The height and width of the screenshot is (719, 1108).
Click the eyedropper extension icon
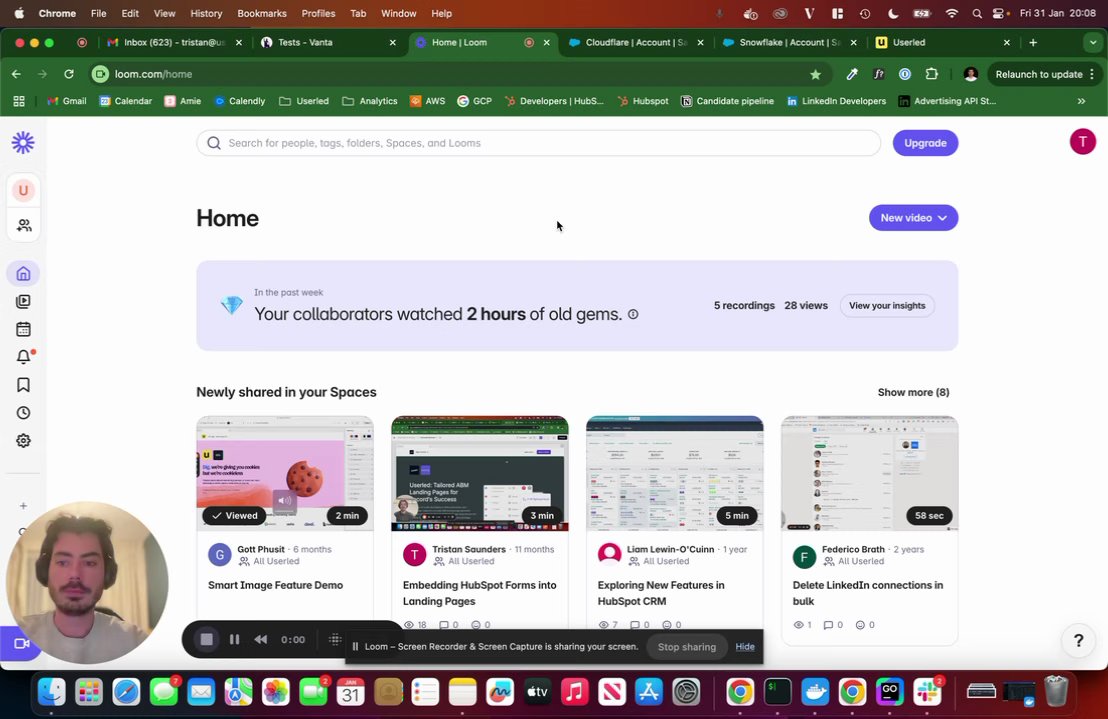click(x=852, y=74)
